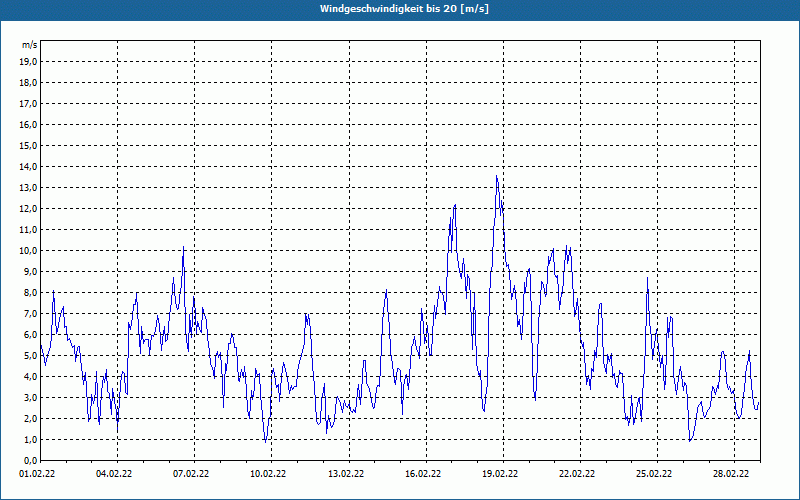Click the 10.02.22 date label
Image resolution: width=800 pixels, height=500 pixels.
tap(268, 474)
